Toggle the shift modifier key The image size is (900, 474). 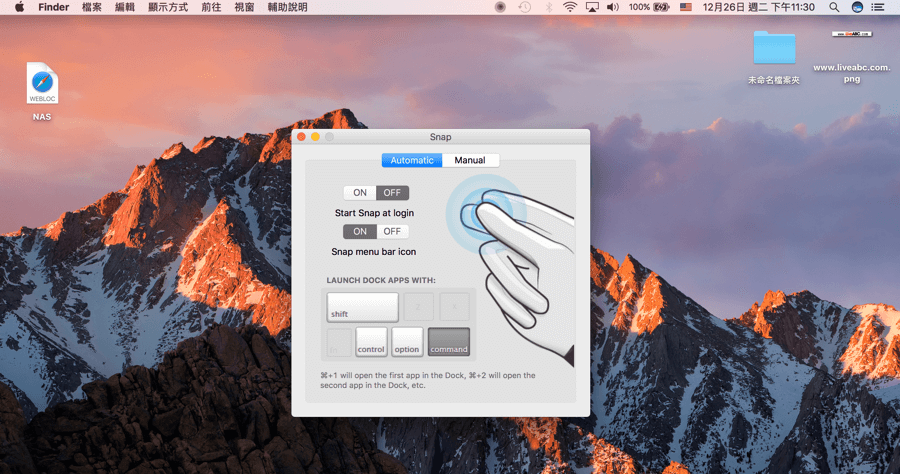[x=363, y=307]
